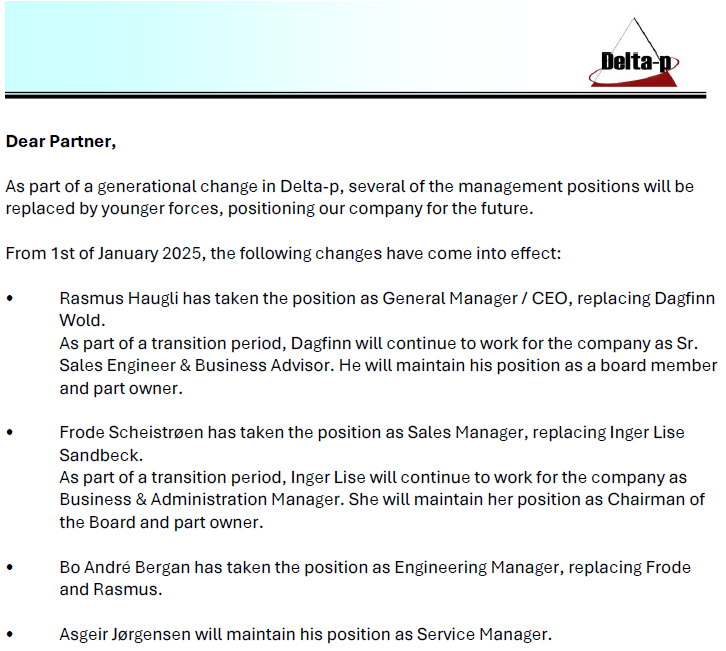Click the date "1st of January 2025"

coord(126,254)
